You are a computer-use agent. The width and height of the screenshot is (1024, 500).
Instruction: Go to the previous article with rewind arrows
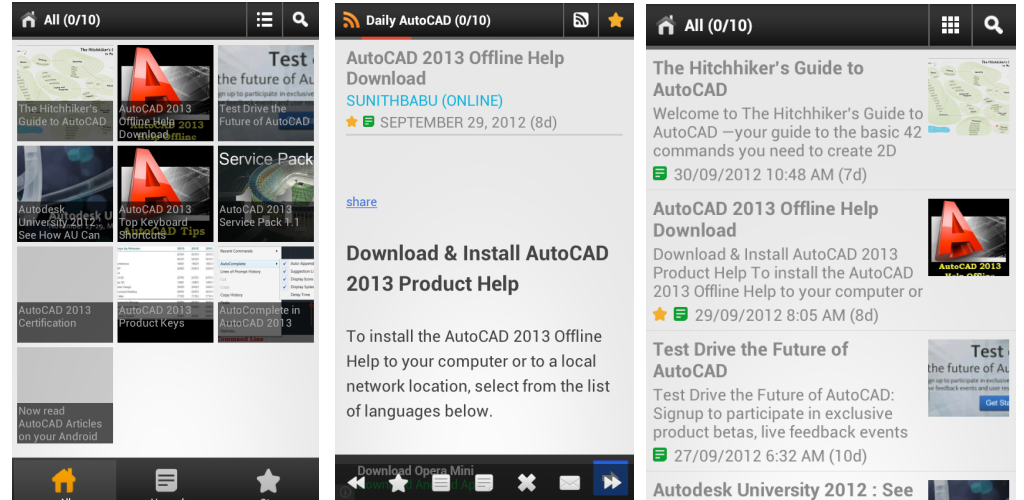pos(356,482)
